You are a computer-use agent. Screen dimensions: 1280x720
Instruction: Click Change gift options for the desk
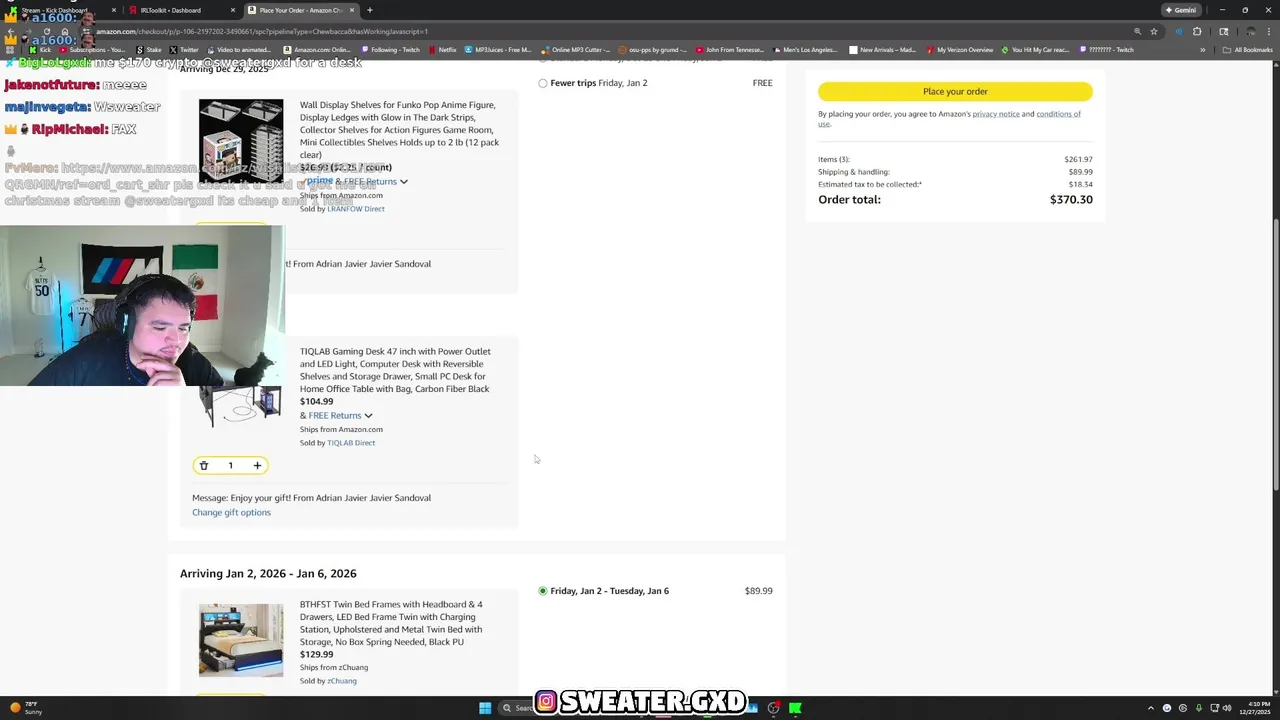coord(231,512)
